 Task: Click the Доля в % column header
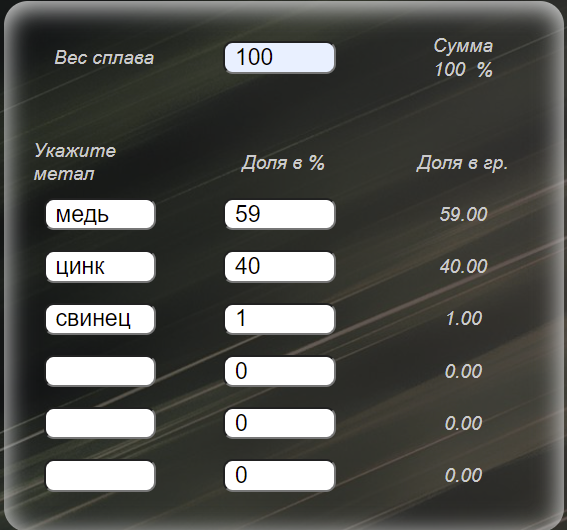tap(283, 163)
